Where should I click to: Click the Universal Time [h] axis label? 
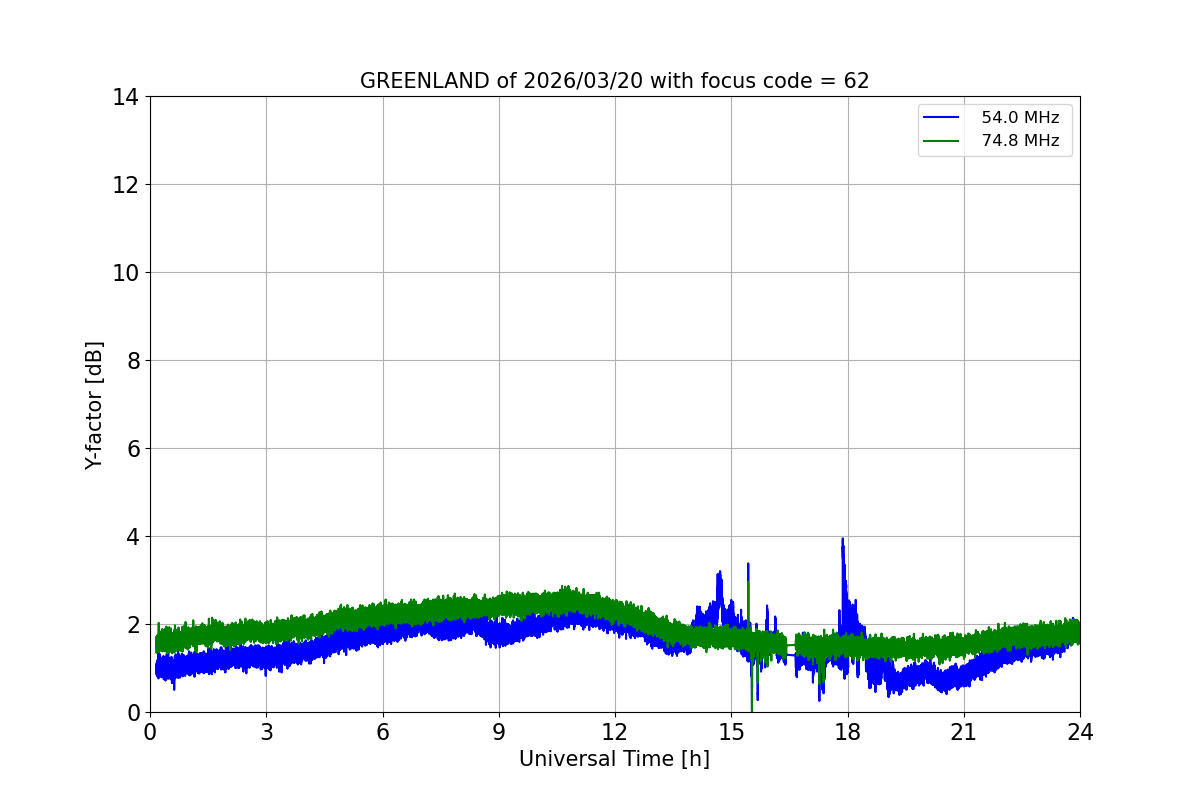point(614,759)
